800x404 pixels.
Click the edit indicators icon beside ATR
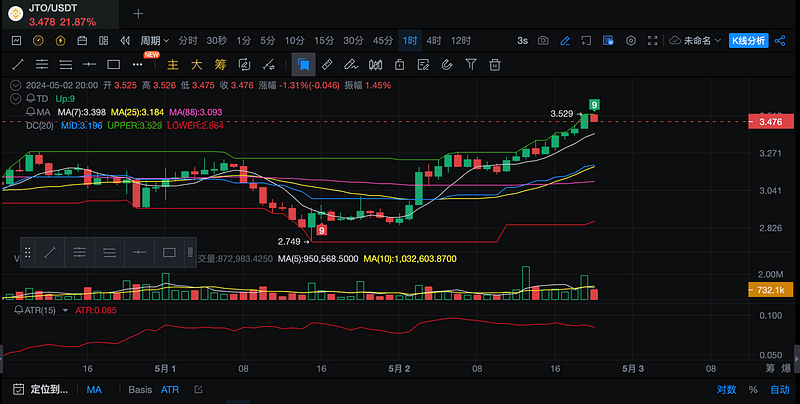pyautogui.click(x=198, y=390)
